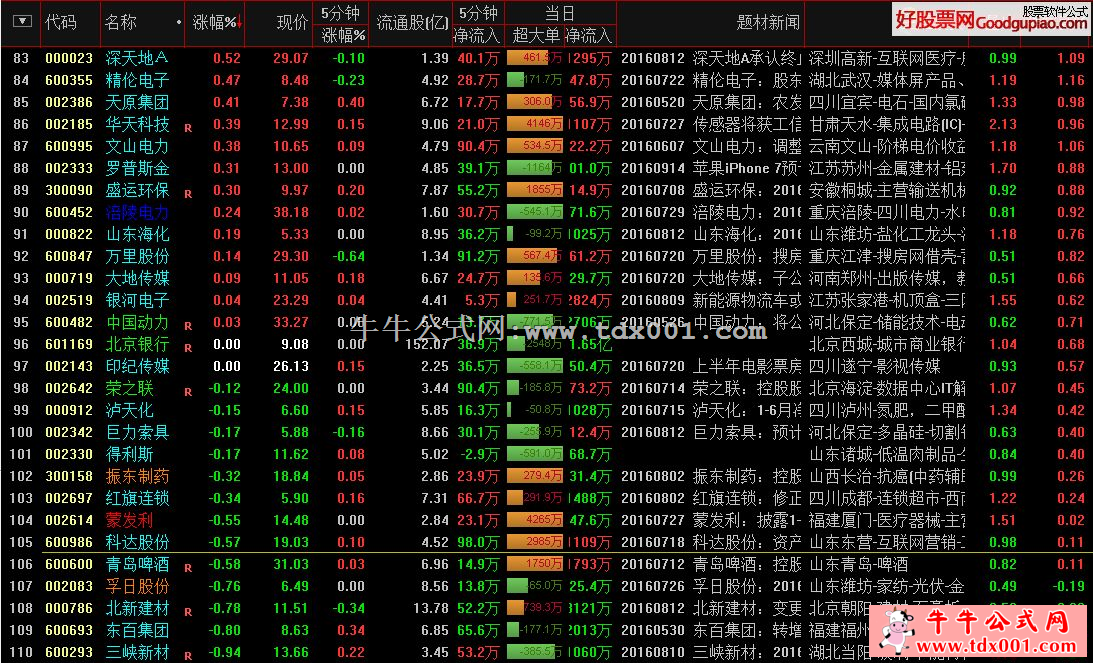Viewport: 1093px width, 663px height.
Task: Open news 上半年电影票房 for 印纪传媒
Action: click(747, 366)
